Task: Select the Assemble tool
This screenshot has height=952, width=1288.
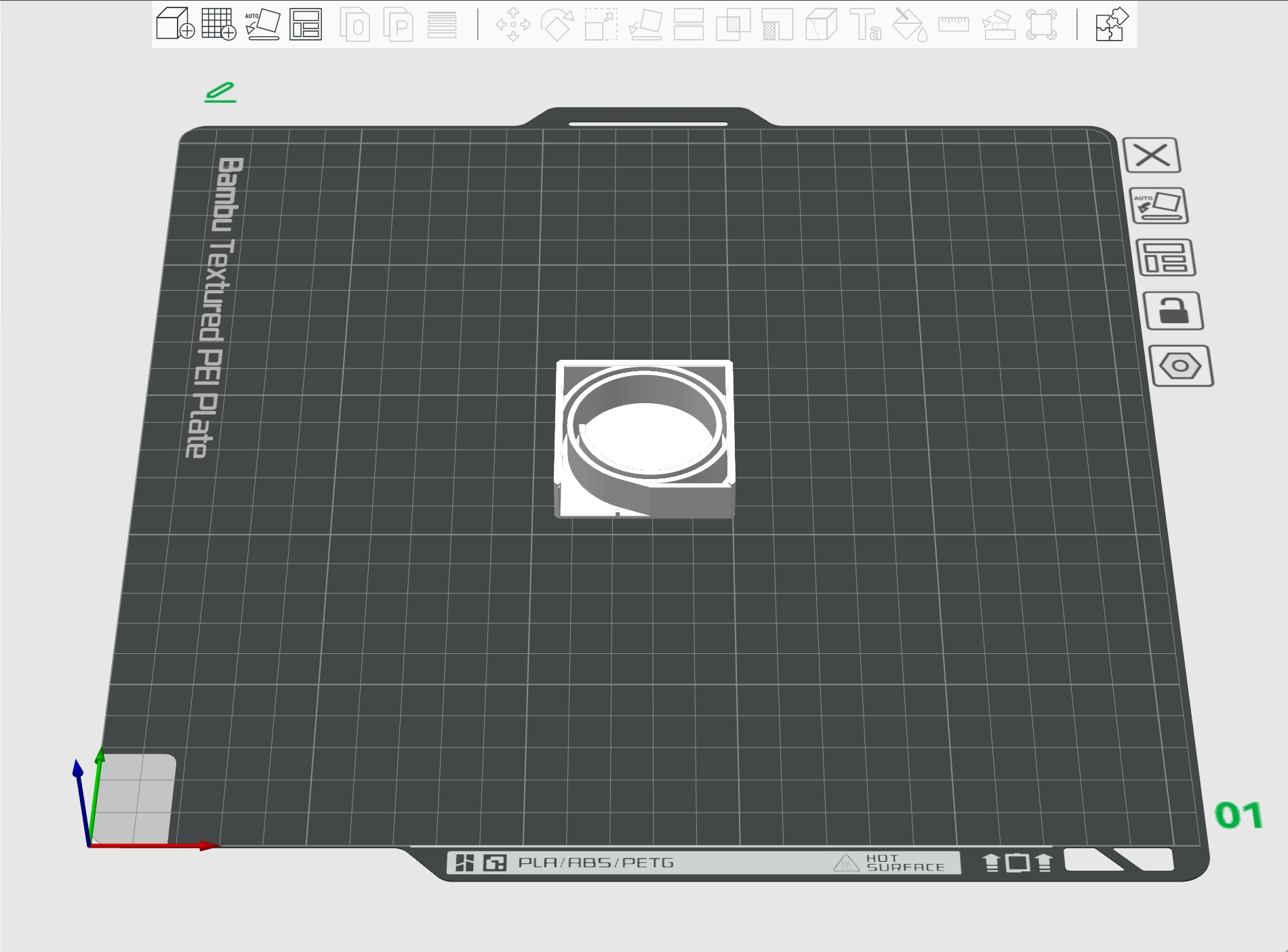Action: (x=999, y=24)
